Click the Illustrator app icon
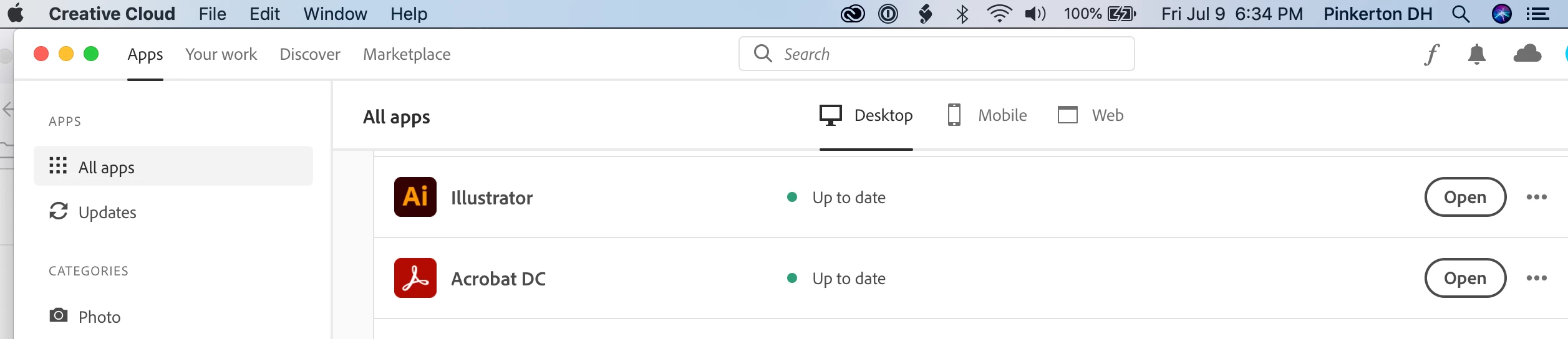 pyautogui.click(x=415, y=197)
